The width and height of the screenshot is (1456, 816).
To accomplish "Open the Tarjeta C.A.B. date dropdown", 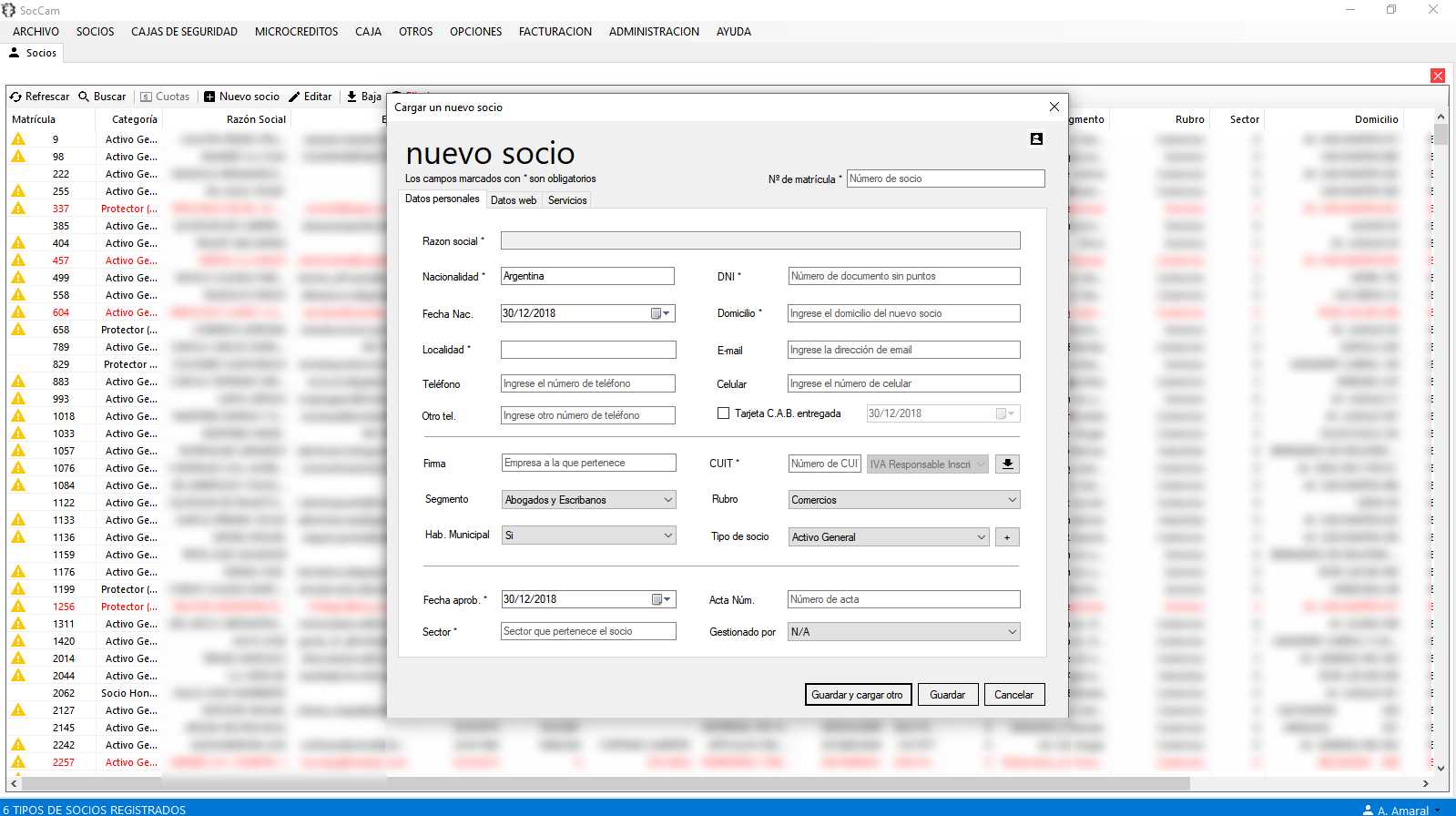I will tap(1005, 413).
